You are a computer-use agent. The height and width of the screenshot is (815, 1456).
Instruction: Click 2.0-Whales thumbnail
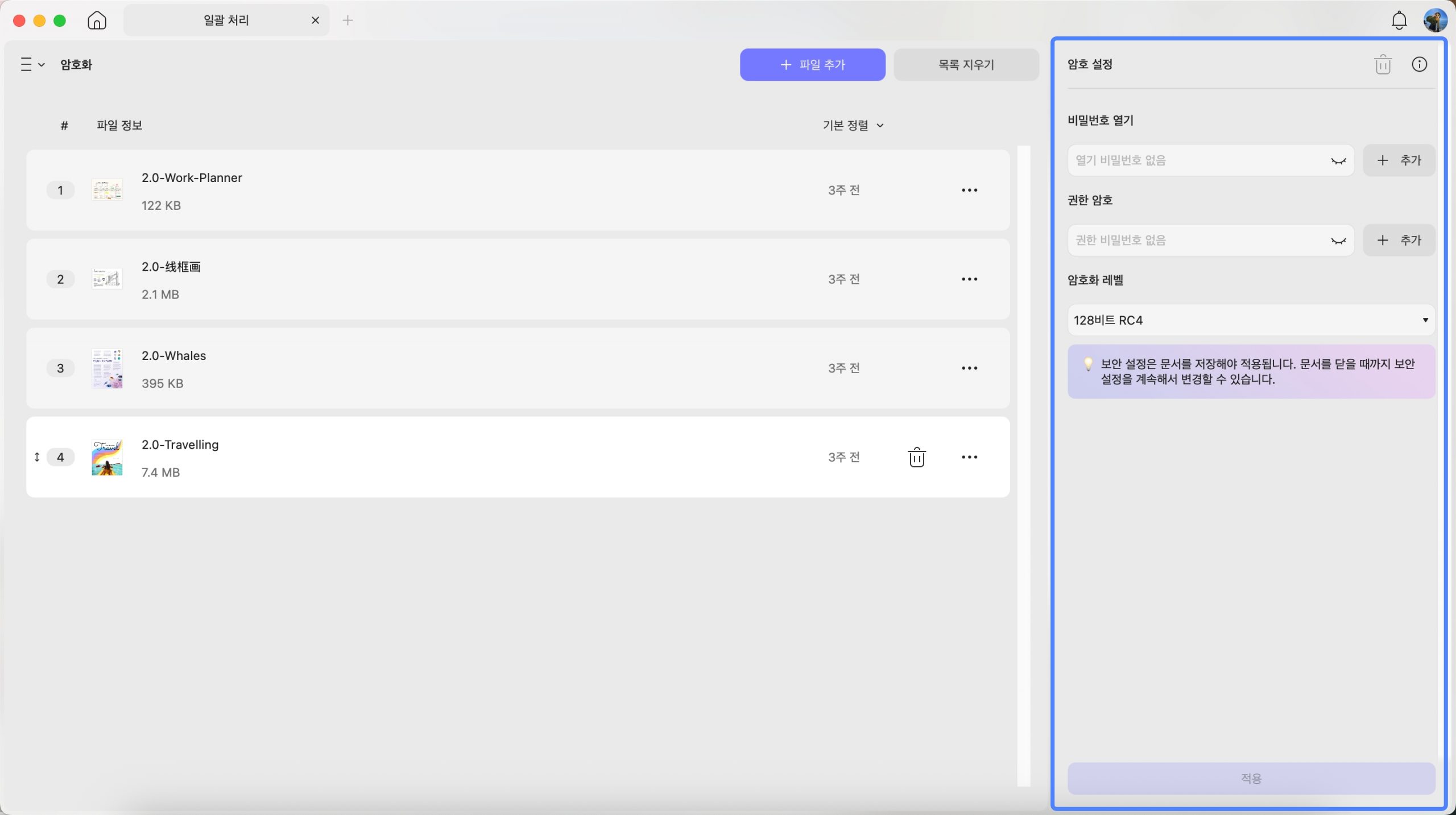(x=107, y=369)
